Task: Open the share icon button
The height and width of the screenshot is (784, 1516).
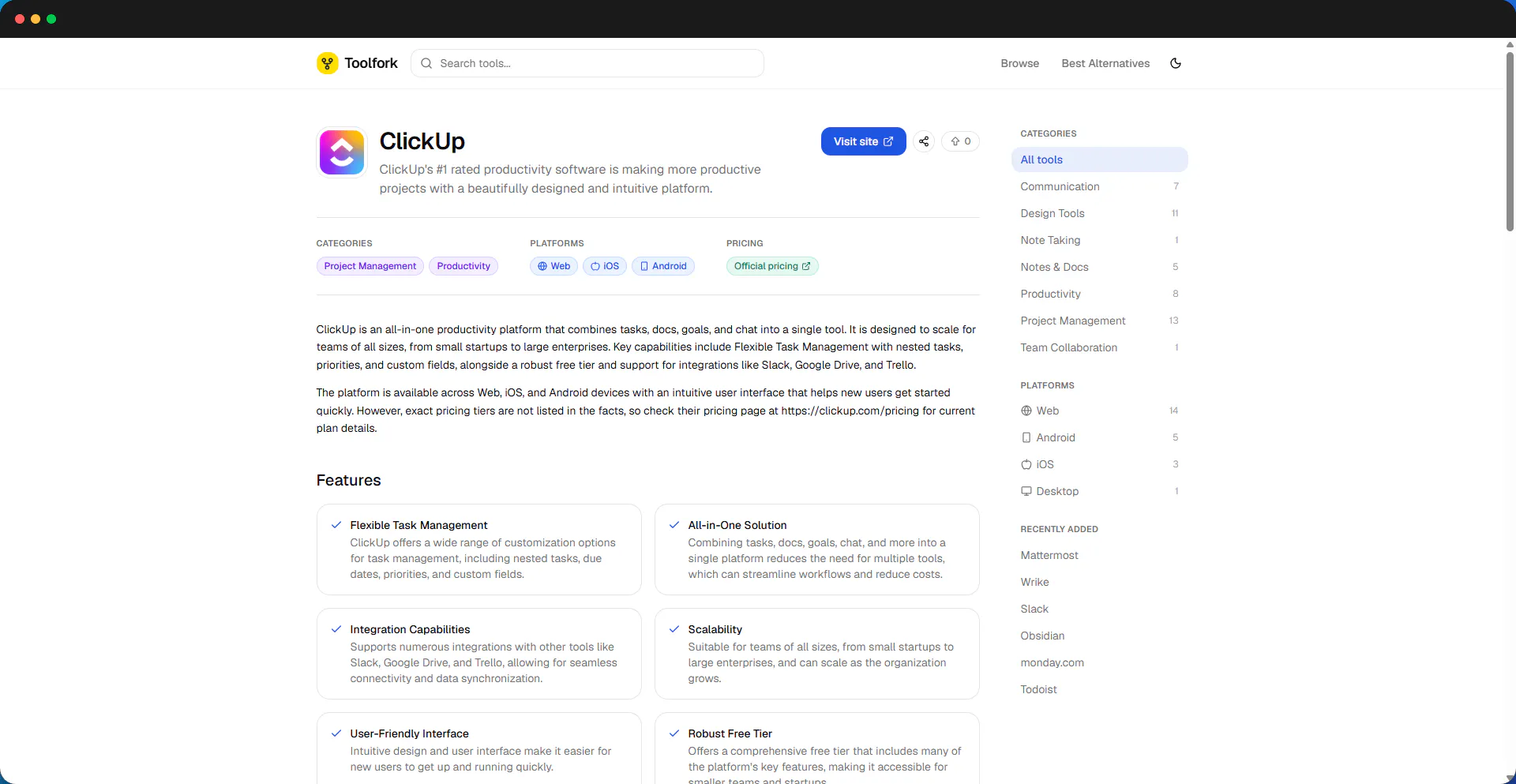Action: click(x=924, y=141)
